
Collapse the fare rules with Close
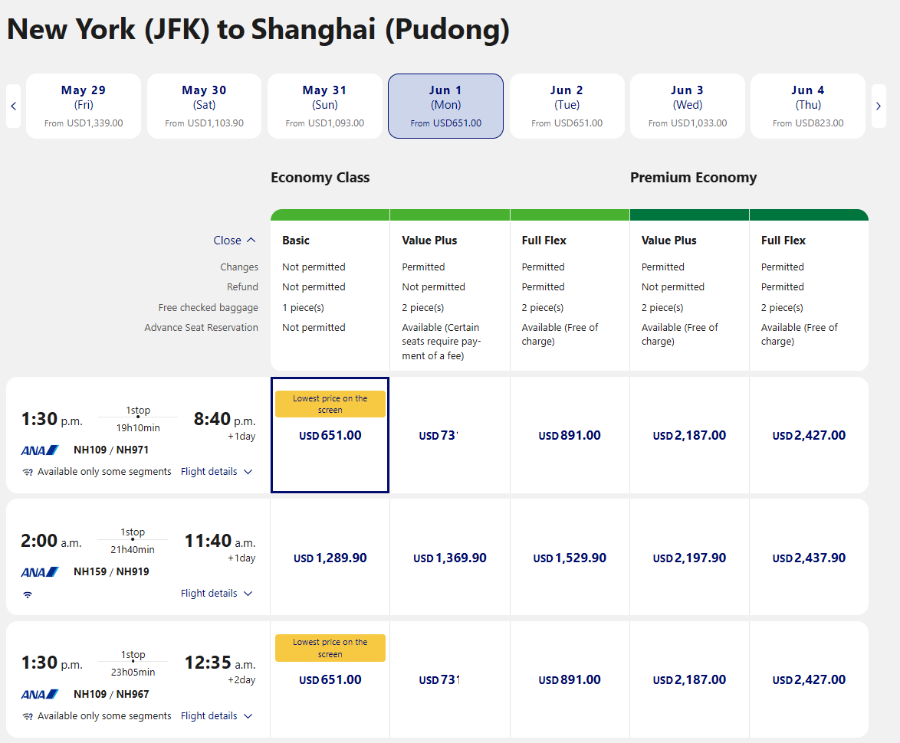point(234,240)
